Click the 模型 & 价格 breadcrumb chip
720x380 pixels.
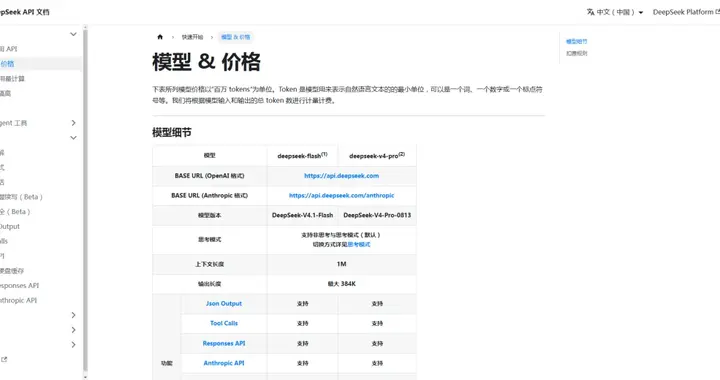coord(236,37)
